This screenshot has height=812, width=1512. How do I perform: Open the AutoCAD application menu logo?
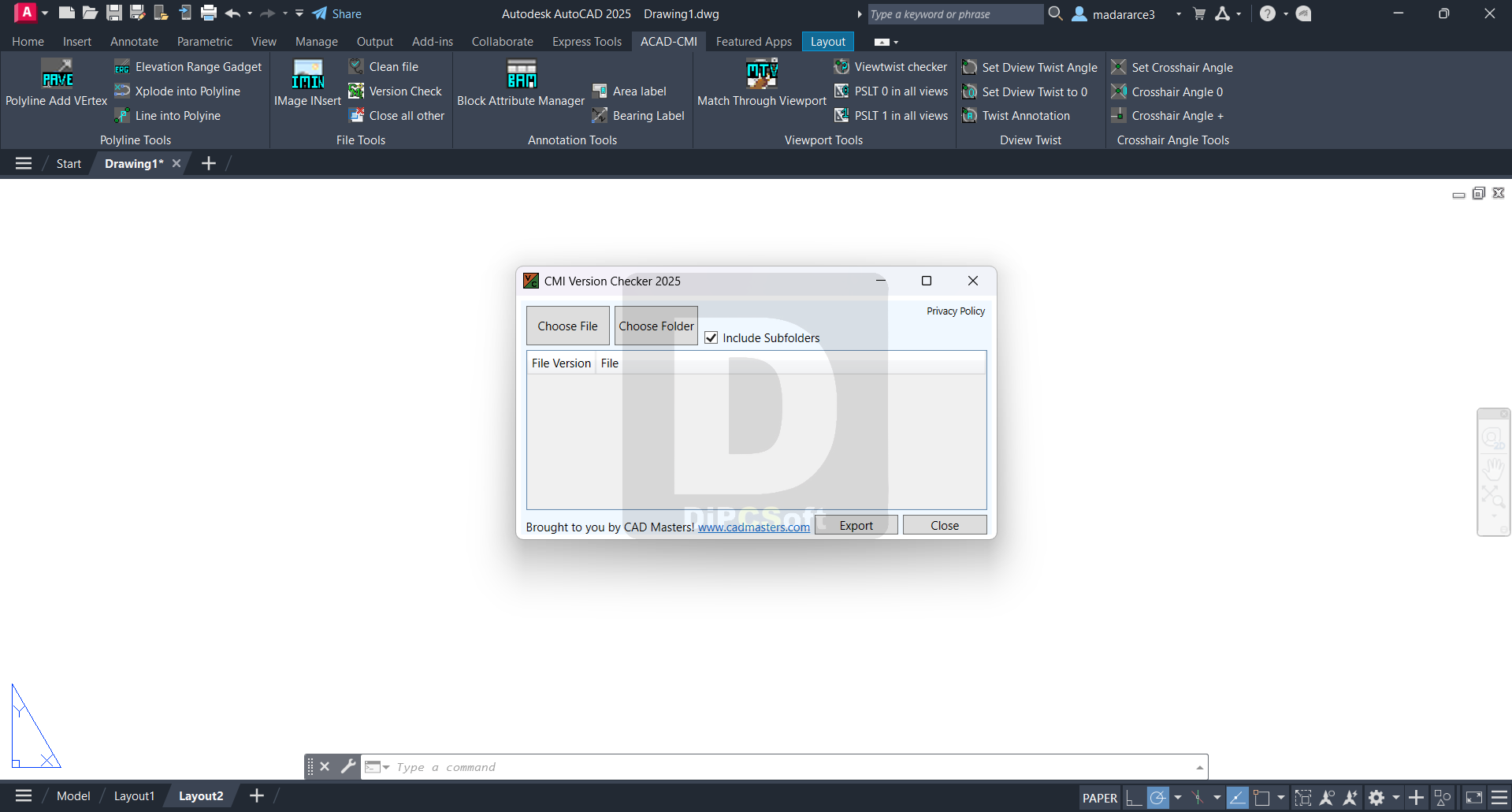coord(25,13)
